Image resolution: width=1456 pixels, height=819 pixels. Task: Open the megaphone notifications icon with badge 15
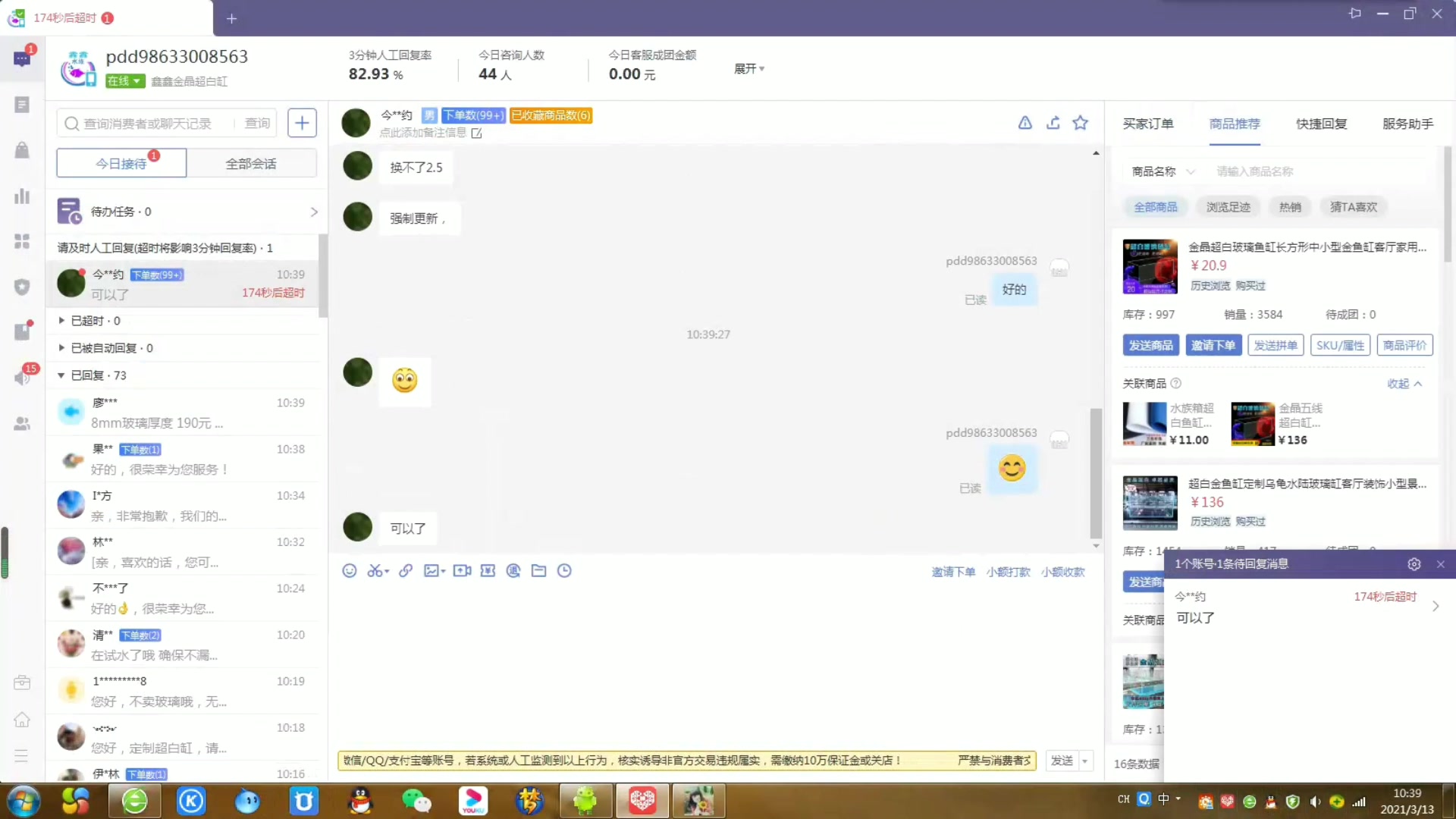pos(22,377)
